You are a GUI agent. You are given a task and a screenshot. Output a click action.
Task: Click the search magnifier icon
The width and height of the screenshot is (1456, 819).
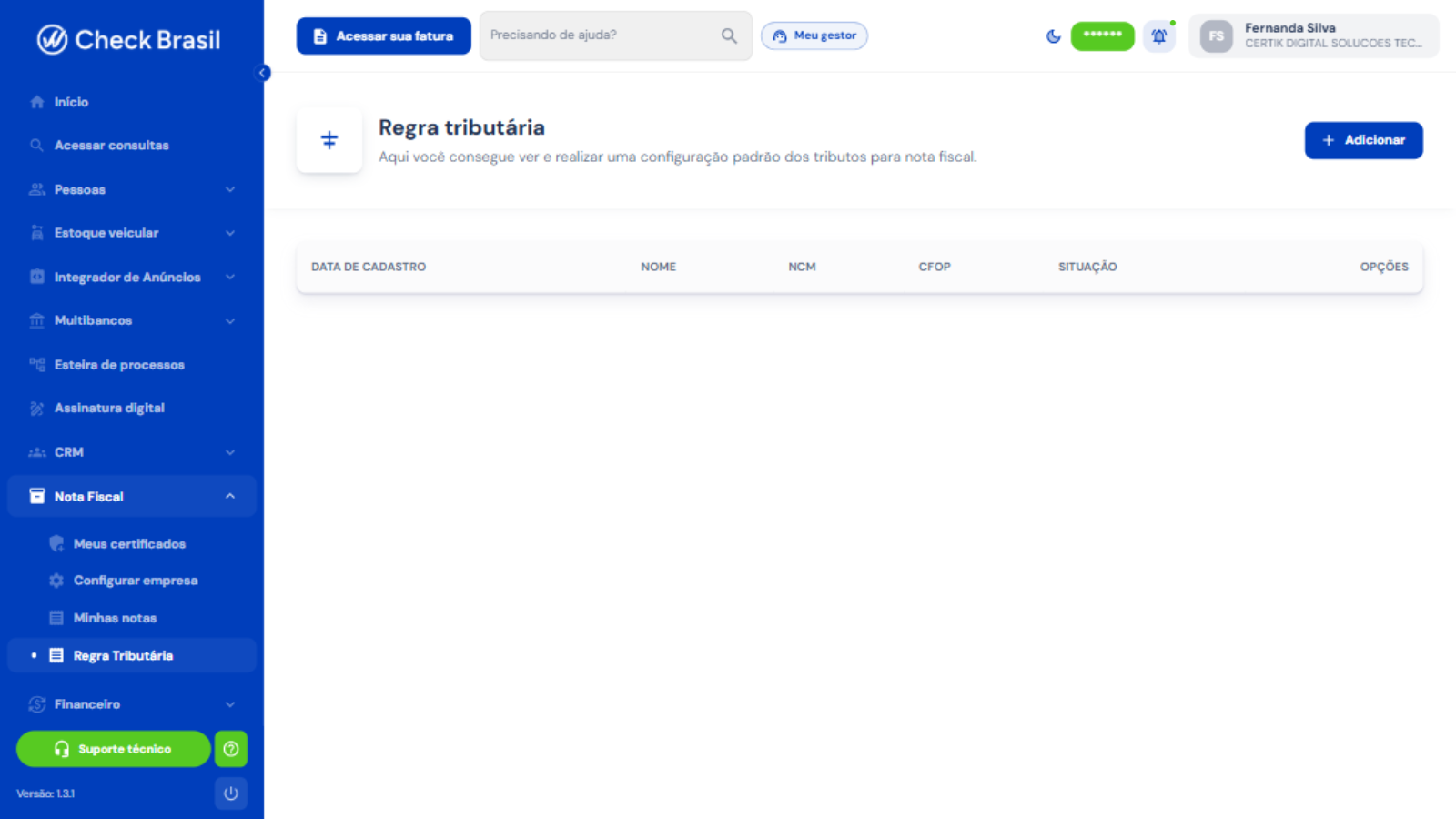(730, 35)
